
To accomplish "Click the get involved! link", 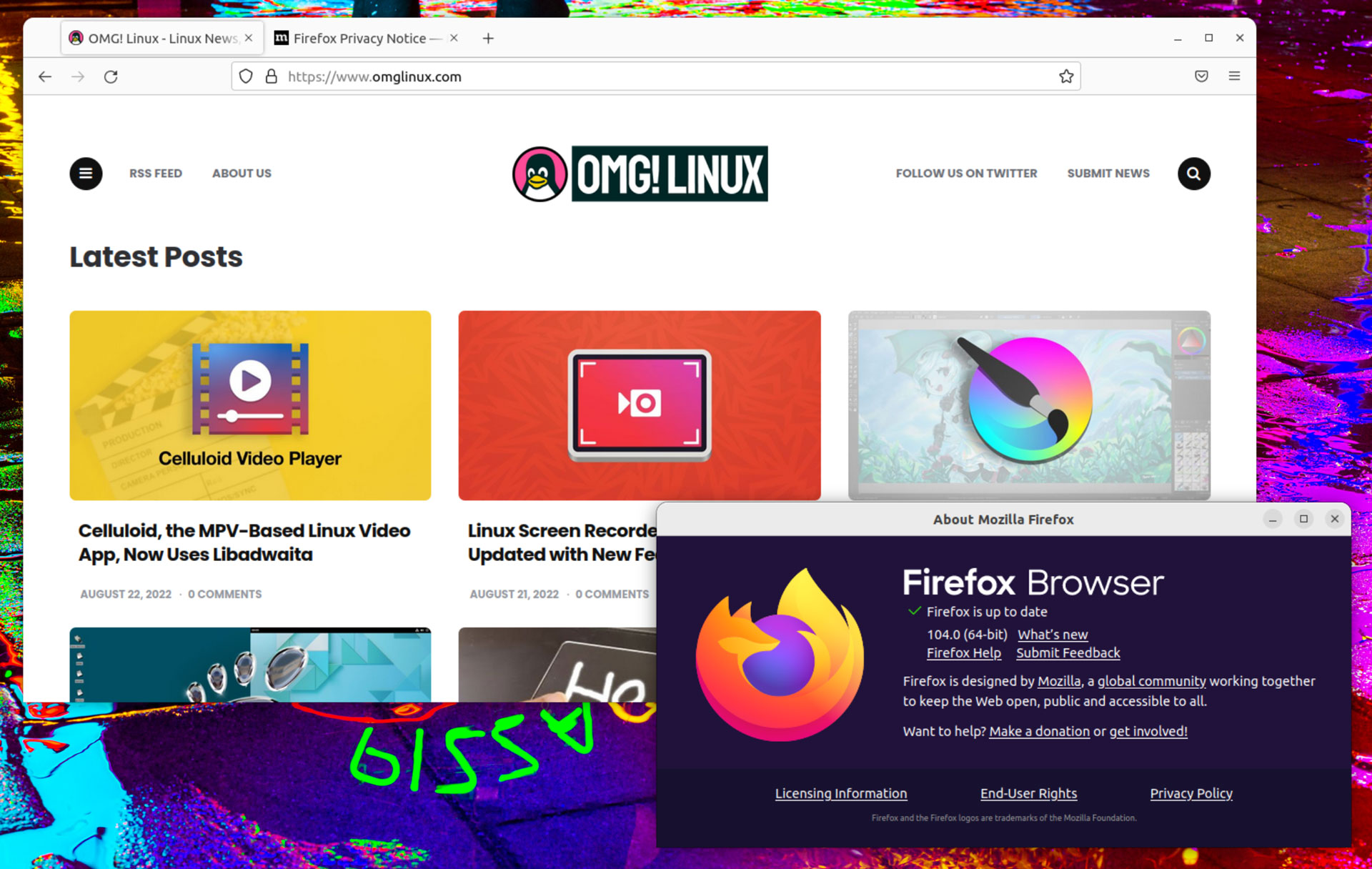I will (x=1148, y=732).
